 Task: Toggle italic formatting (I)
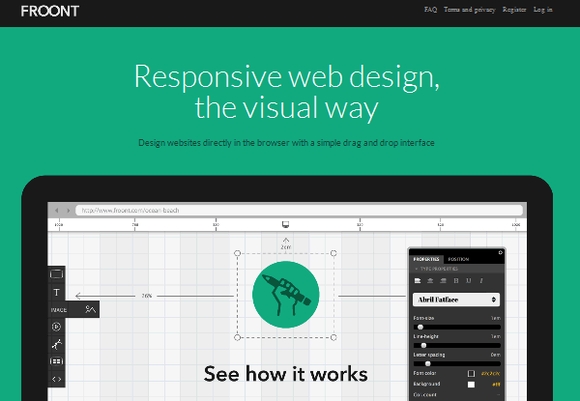(x=481, y=281)
